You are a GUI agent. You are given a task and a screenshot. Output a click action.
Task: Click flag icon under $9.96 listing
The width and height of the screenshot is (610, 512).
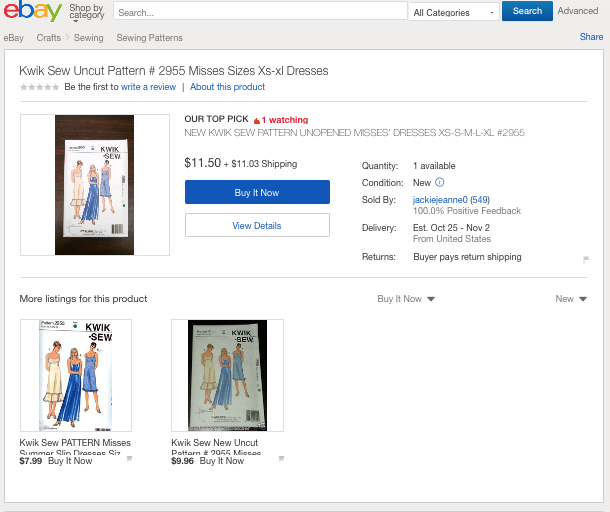(281, 458)
